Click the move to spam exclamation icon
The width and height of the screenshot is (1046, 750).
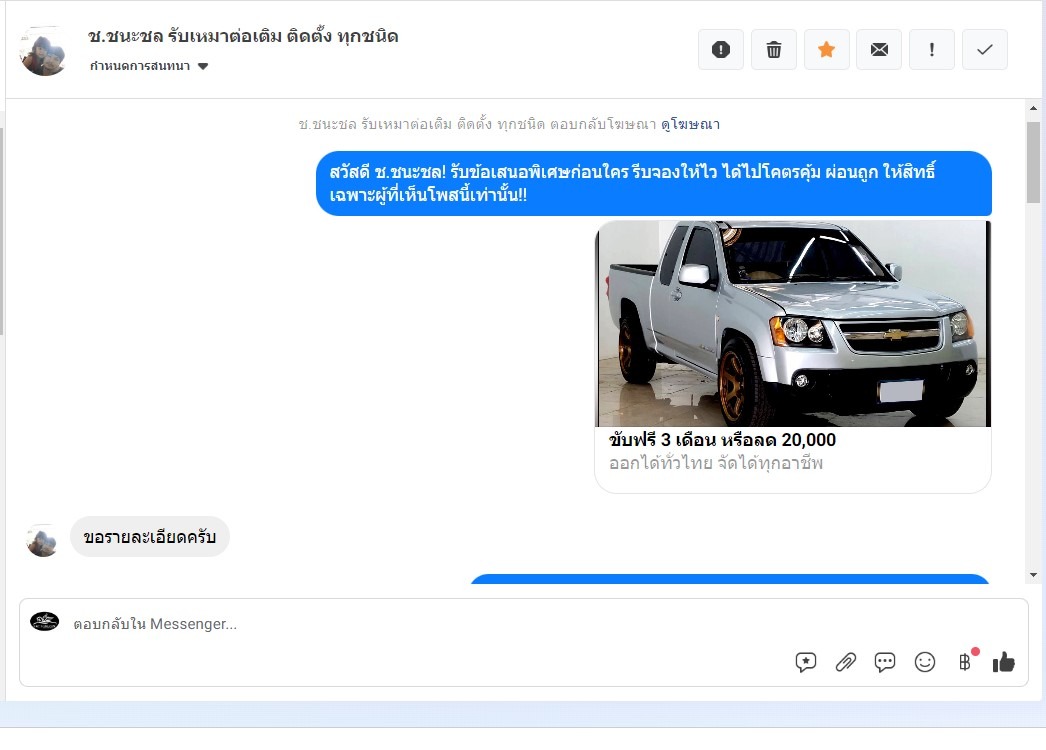click(x=720, y=49)
